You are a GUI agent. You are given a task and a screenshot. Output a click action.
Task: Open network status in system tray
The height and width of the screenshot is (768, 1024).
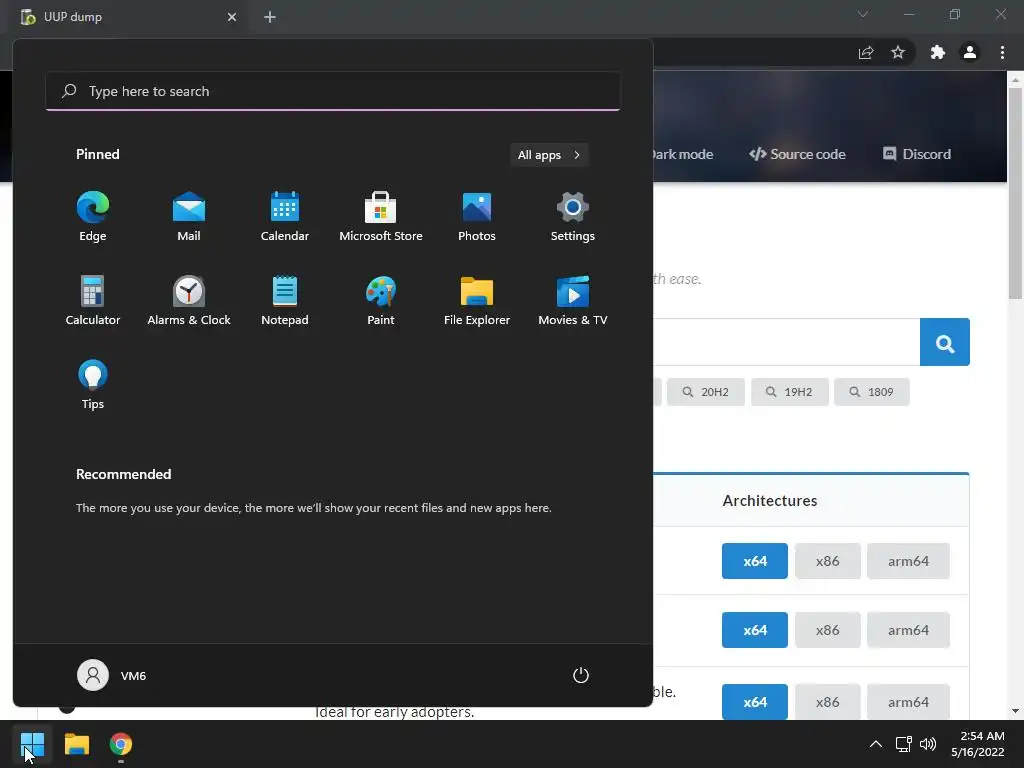coord(904,744)
